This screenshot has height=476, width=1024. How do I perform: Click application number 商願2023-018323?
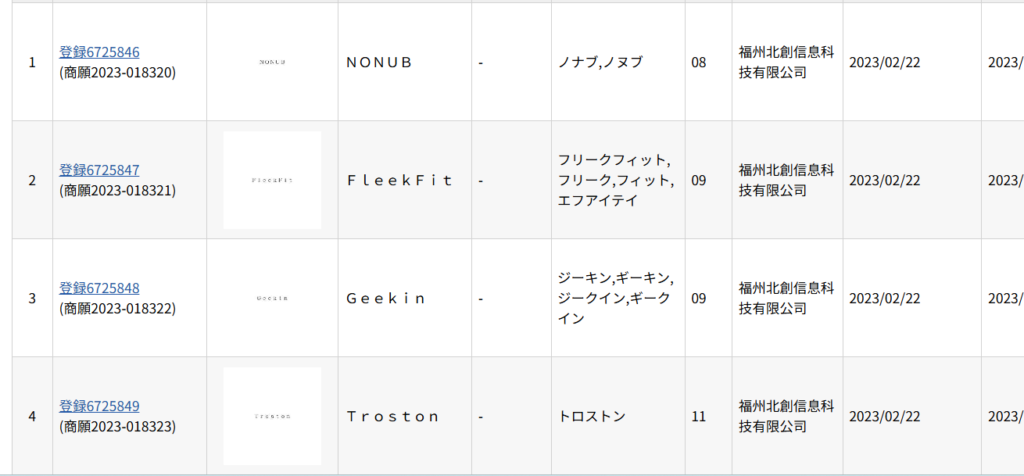pos(118,427)
